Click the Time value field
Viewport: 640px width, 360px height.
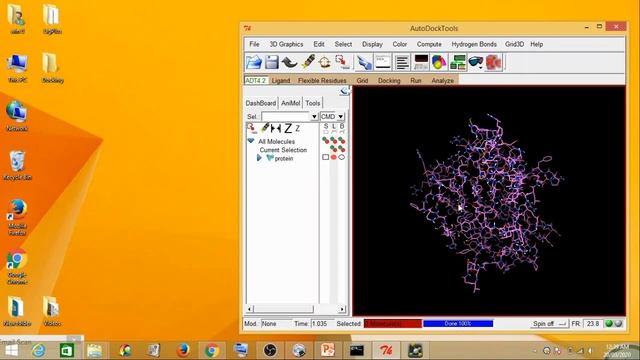[x=321, y=323]
